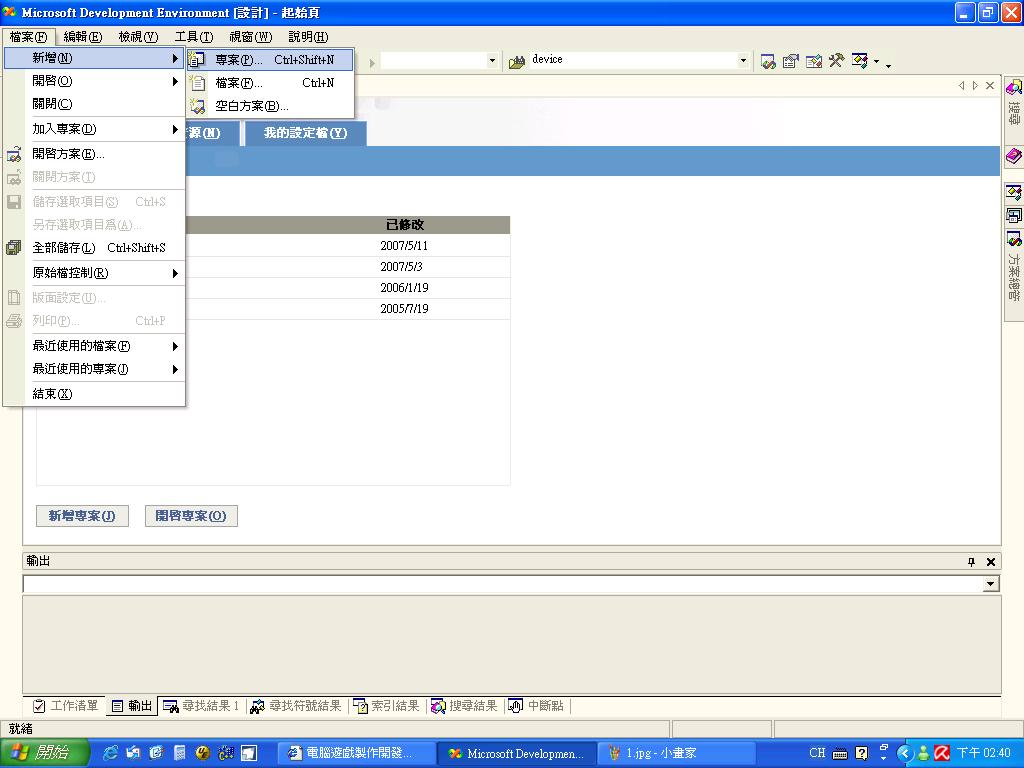This screenshot has height=768, width=1024.
Task: Close the 輸出 output panel
Action: pyautogui.click(x=991, y=562)
